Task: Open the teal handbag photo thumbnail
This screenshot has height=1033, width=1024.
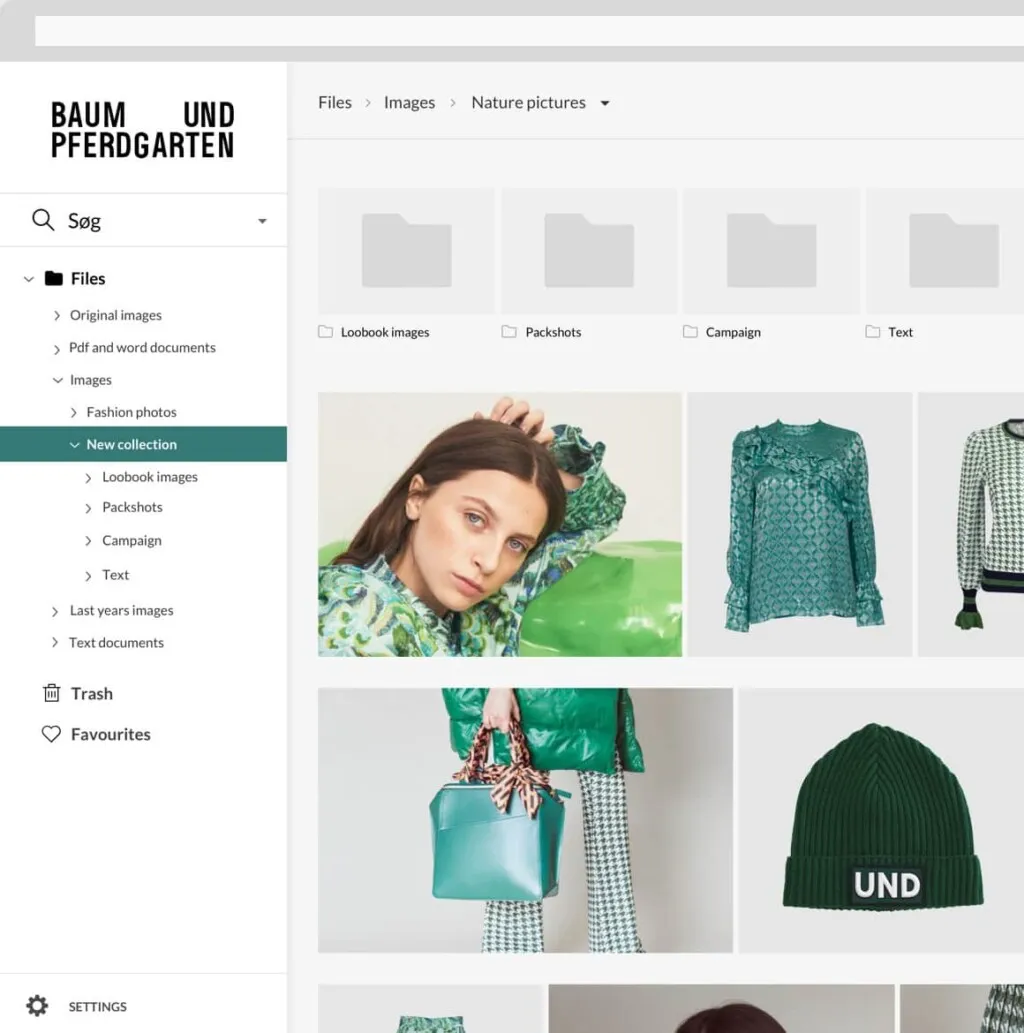Action: click(x=525, y=820)
